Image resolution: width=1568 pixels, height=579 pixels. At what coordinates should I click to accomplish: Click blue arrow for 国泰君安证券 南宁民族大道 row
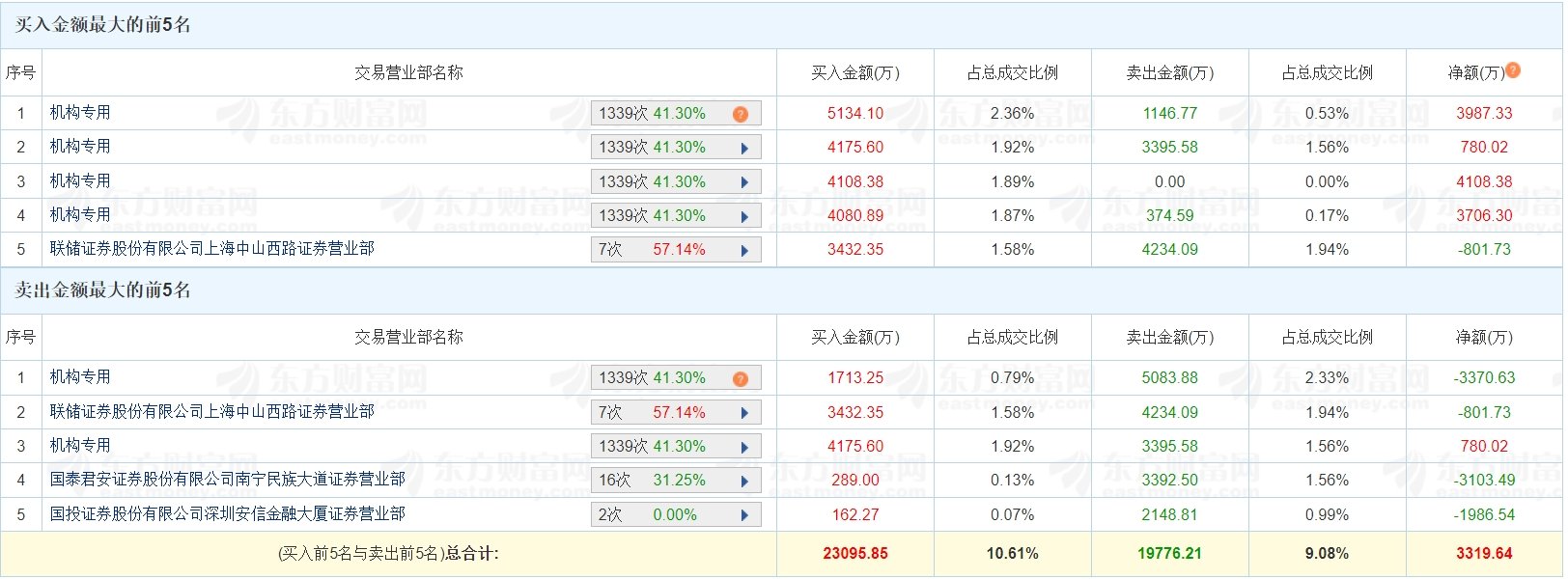744,481
